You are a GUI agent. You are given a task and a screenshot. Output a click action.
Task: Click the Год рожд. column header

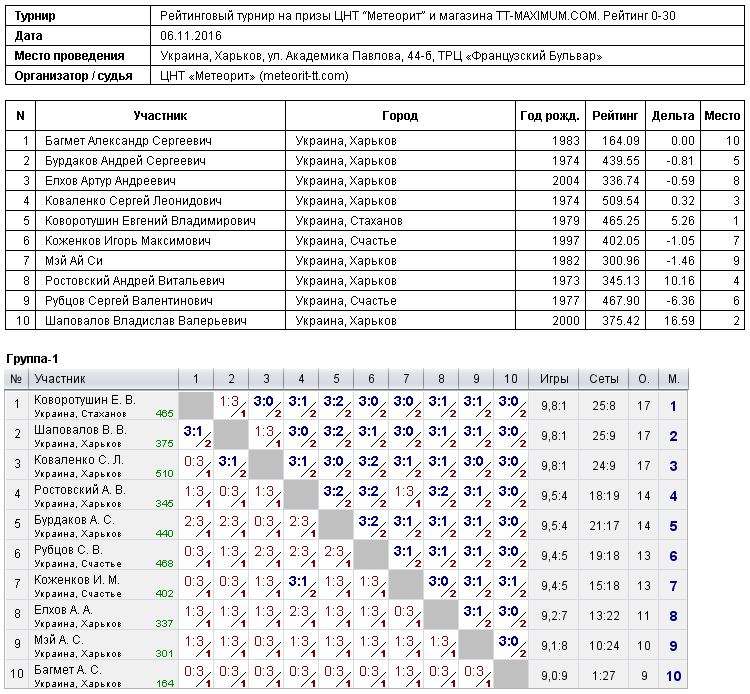pyautogui.click(x=551, y=116)
